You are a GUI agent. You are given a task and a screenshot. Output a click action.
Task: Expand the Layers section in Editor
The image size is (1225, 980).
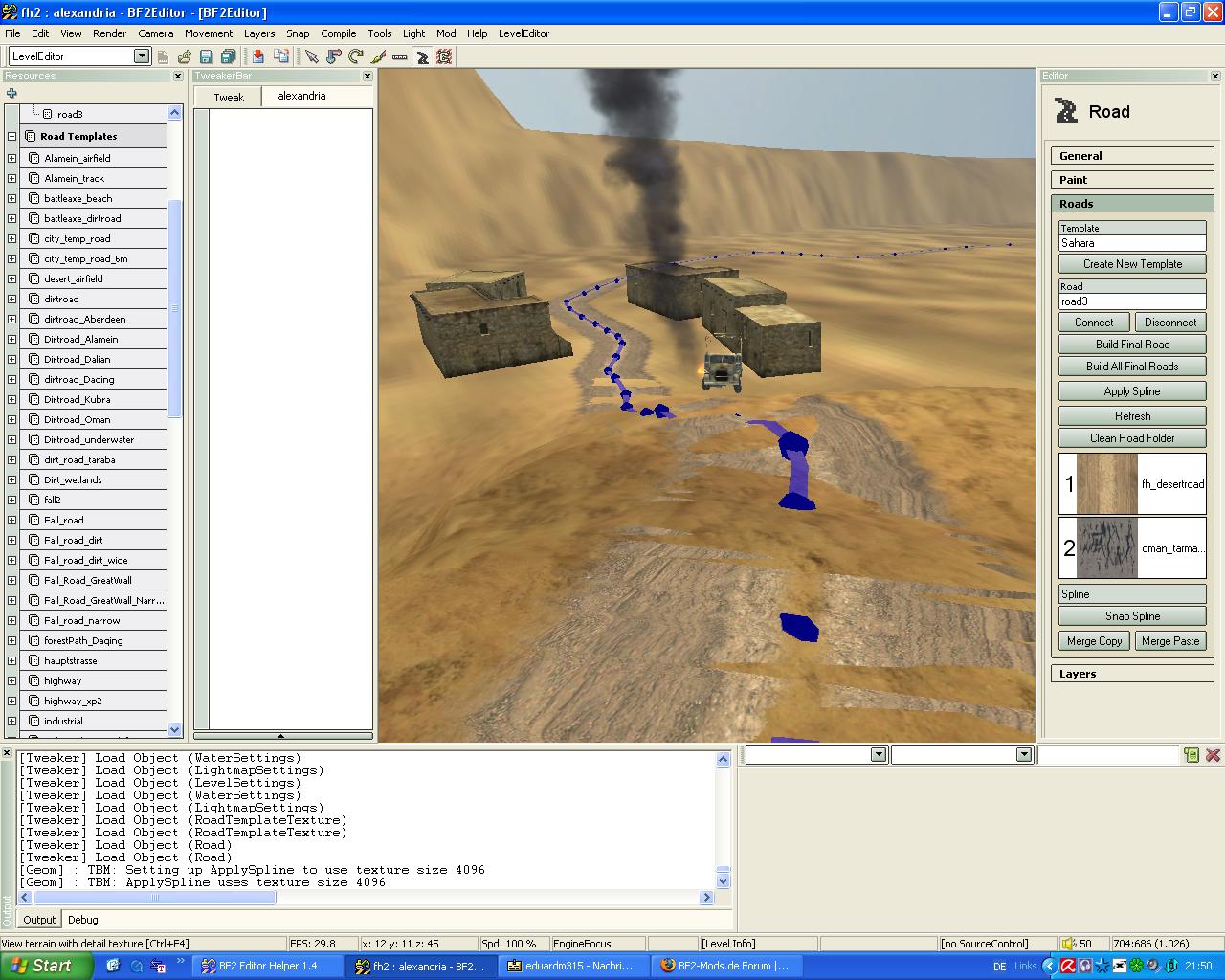[x=1132, y=674]
